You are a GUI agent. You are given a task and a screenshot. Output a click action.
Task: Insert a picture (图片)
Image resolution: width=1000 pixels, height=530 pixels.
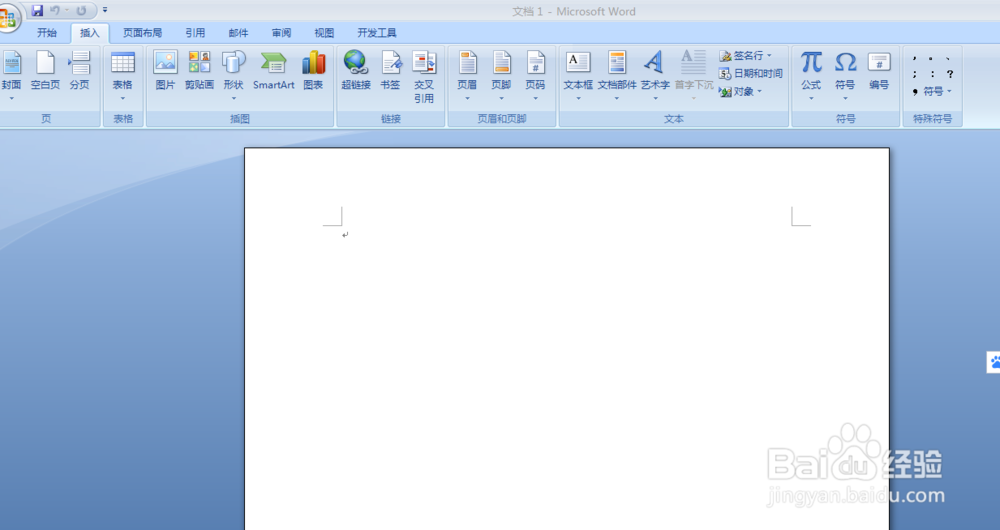pyautogui.click(x=165, y=70)
